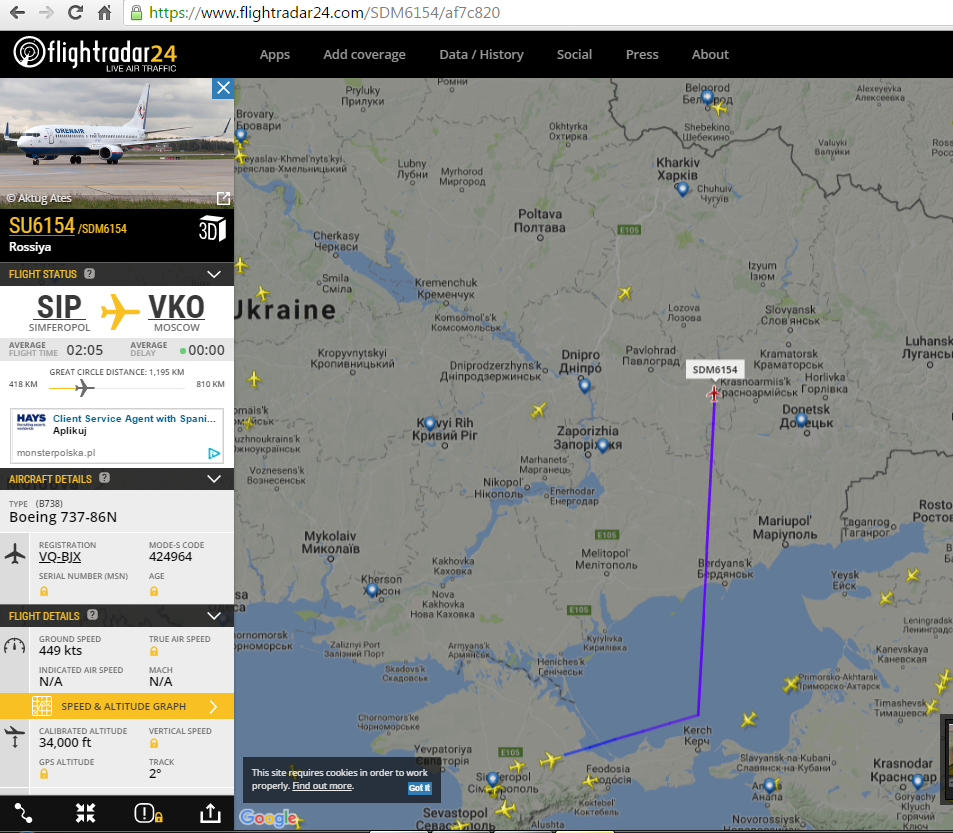Close the flight info panel

coord(223,88)
